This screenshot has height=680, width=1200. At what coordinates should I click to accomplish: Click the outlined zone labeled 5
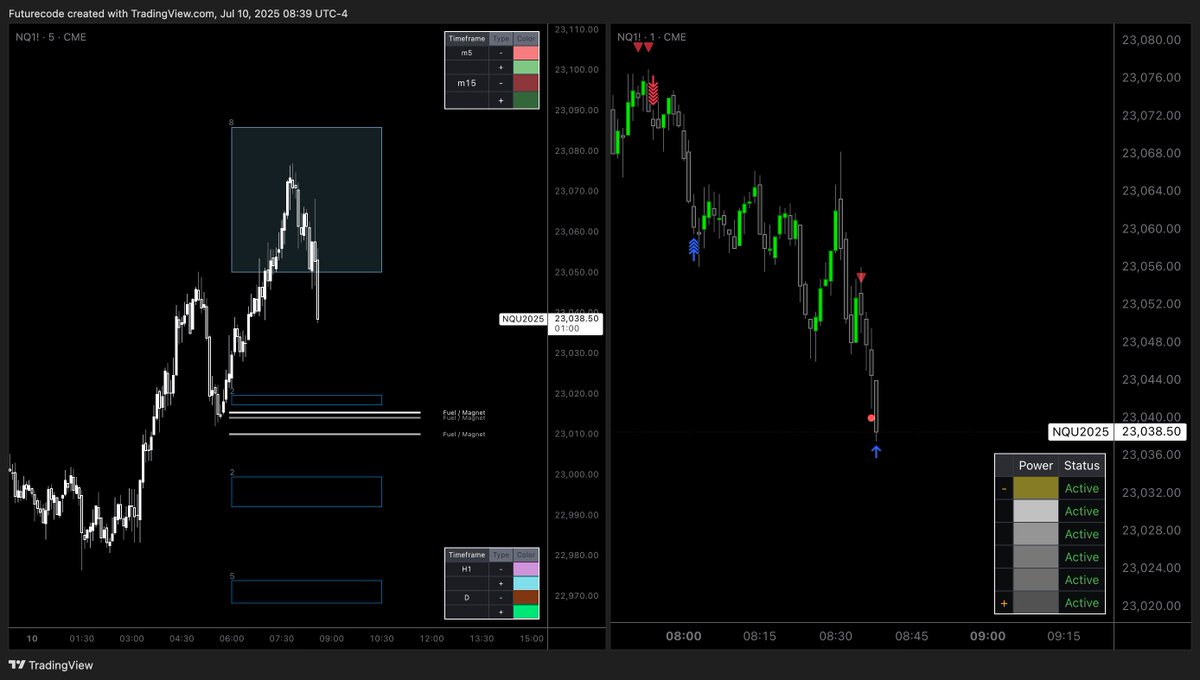pos(306,591)
